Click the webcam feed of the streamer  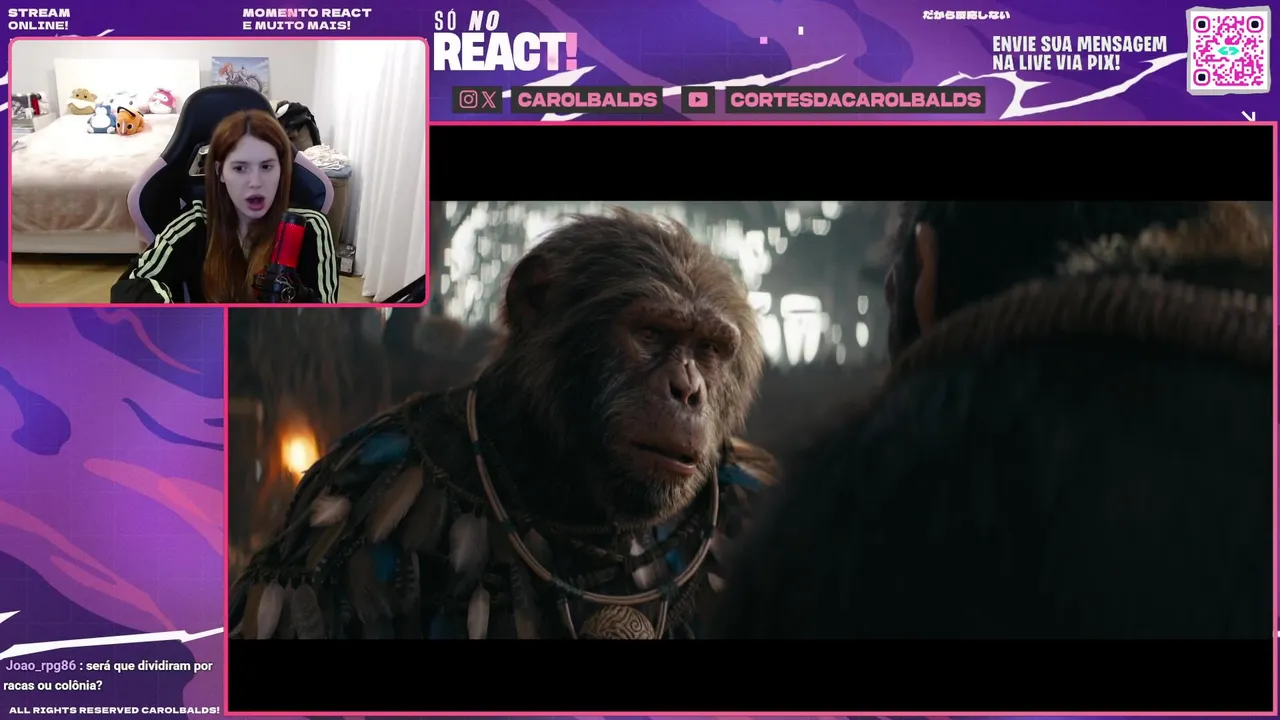tap(218, 171)
